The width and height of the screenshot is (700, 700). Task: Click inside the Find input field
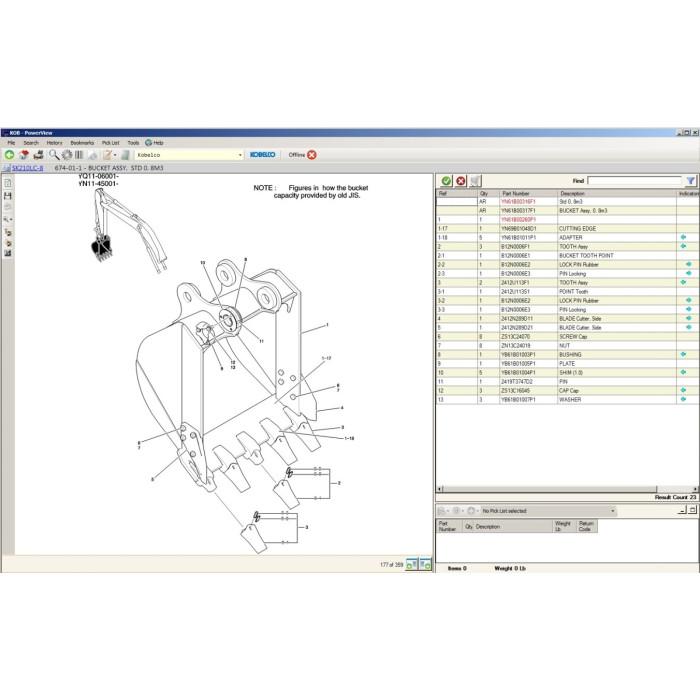point(634,180)
